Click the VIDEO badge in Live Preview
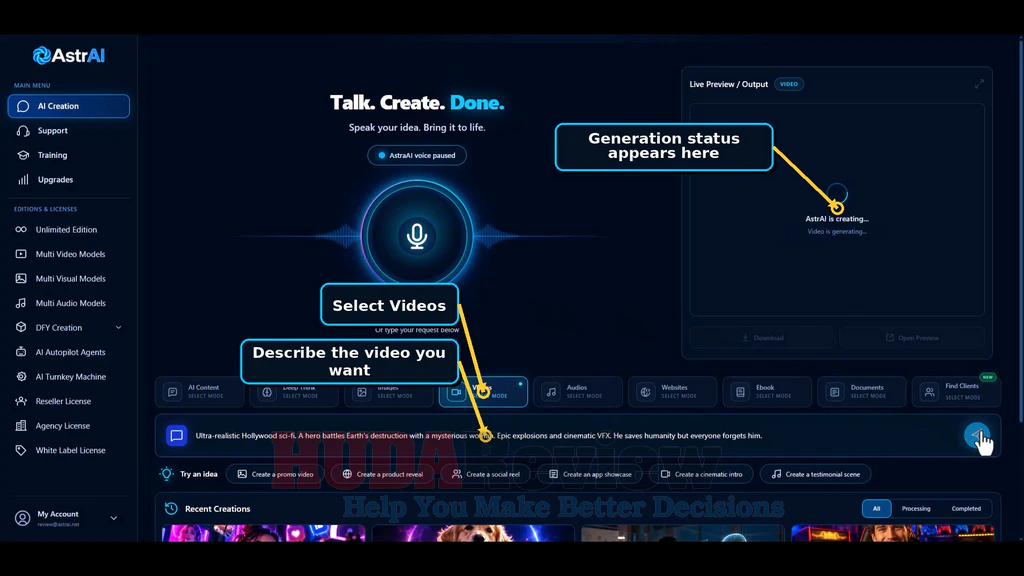1024x576 pixels. point(789,84)
